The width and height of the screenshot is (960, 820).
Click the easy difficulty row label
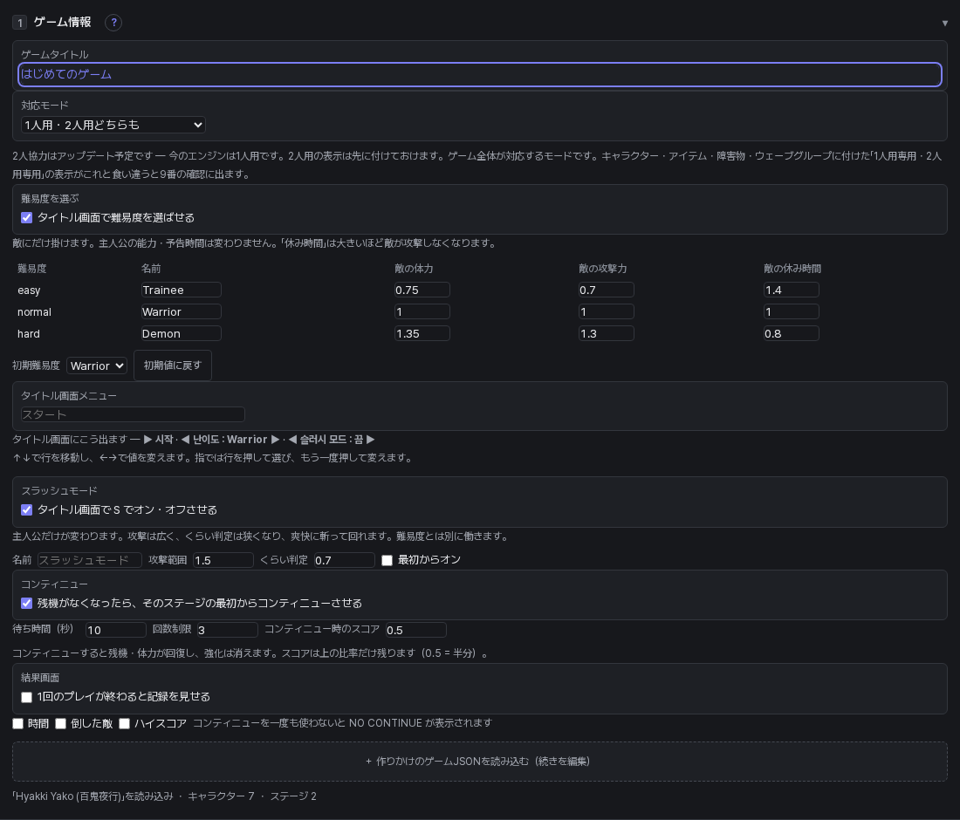click(x=29, y=290)
